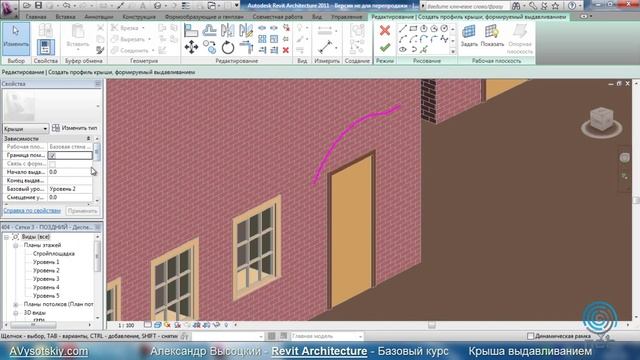Select Mirror by picking axis tool
The image size is (640, 360).
click(x=228, y=30)
